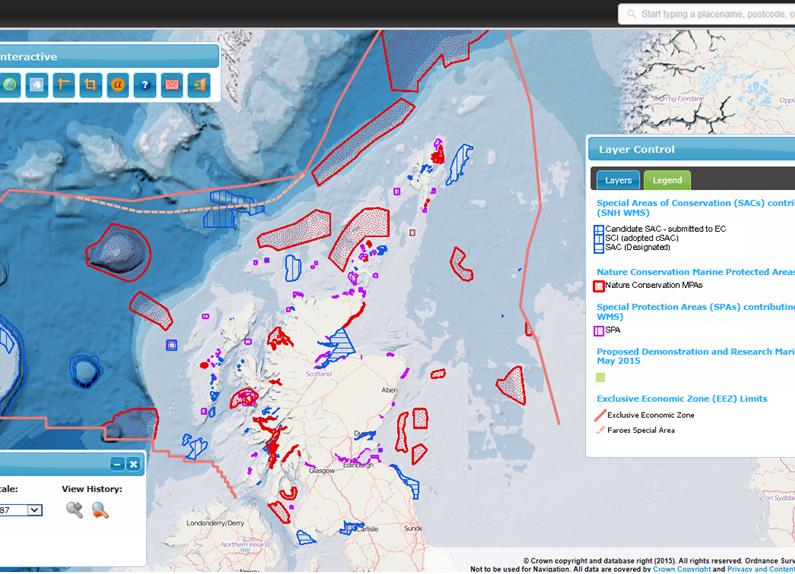Select the Legend tab

click(667, 180)
